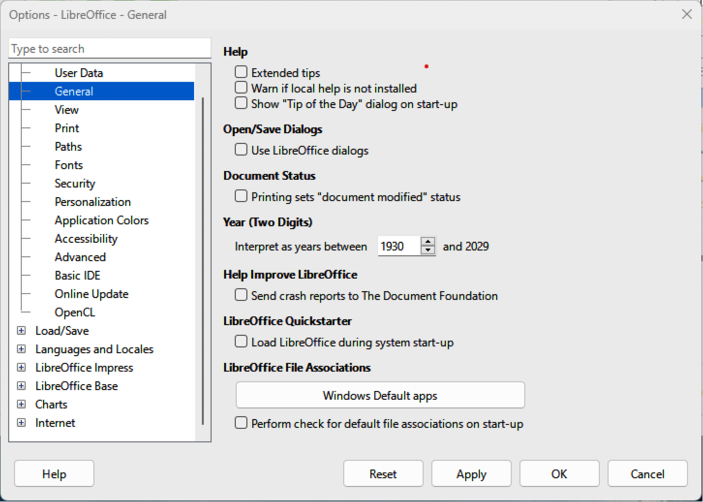
Task: Toggle Send crash reports to The Document Foundation
Action: 241,295
